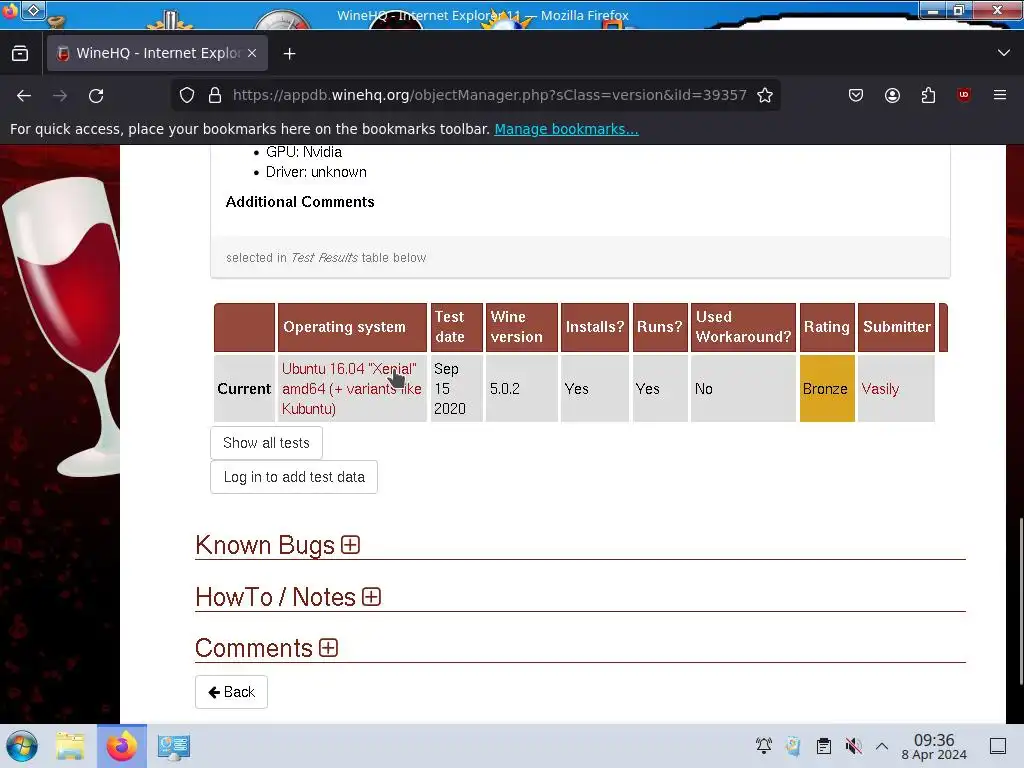Open the Firefox hamburger application menu

(999, 95)
